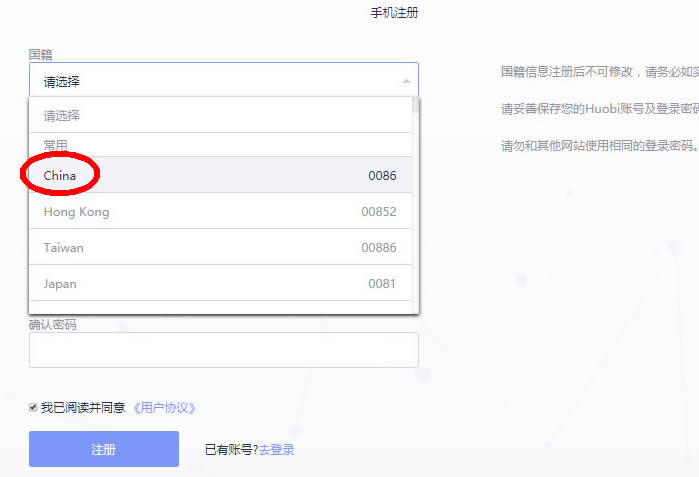Click the 0081 dialing code
The height and width of the screenshot is (477, 699).
(382, 284)
